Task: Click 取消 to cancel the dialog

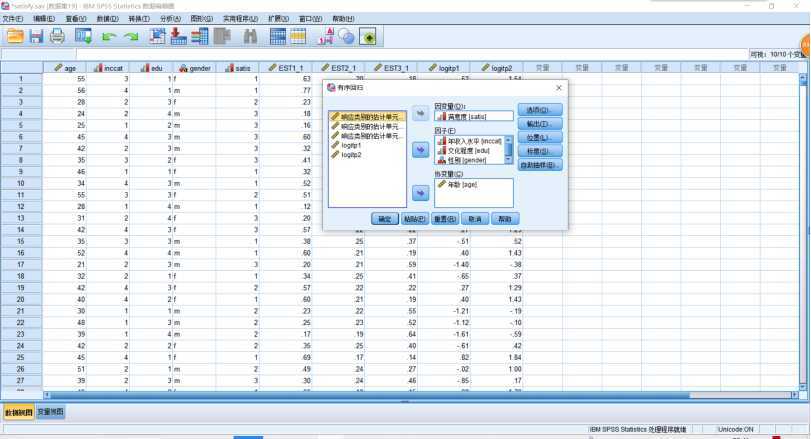Action: pos(474,219)
